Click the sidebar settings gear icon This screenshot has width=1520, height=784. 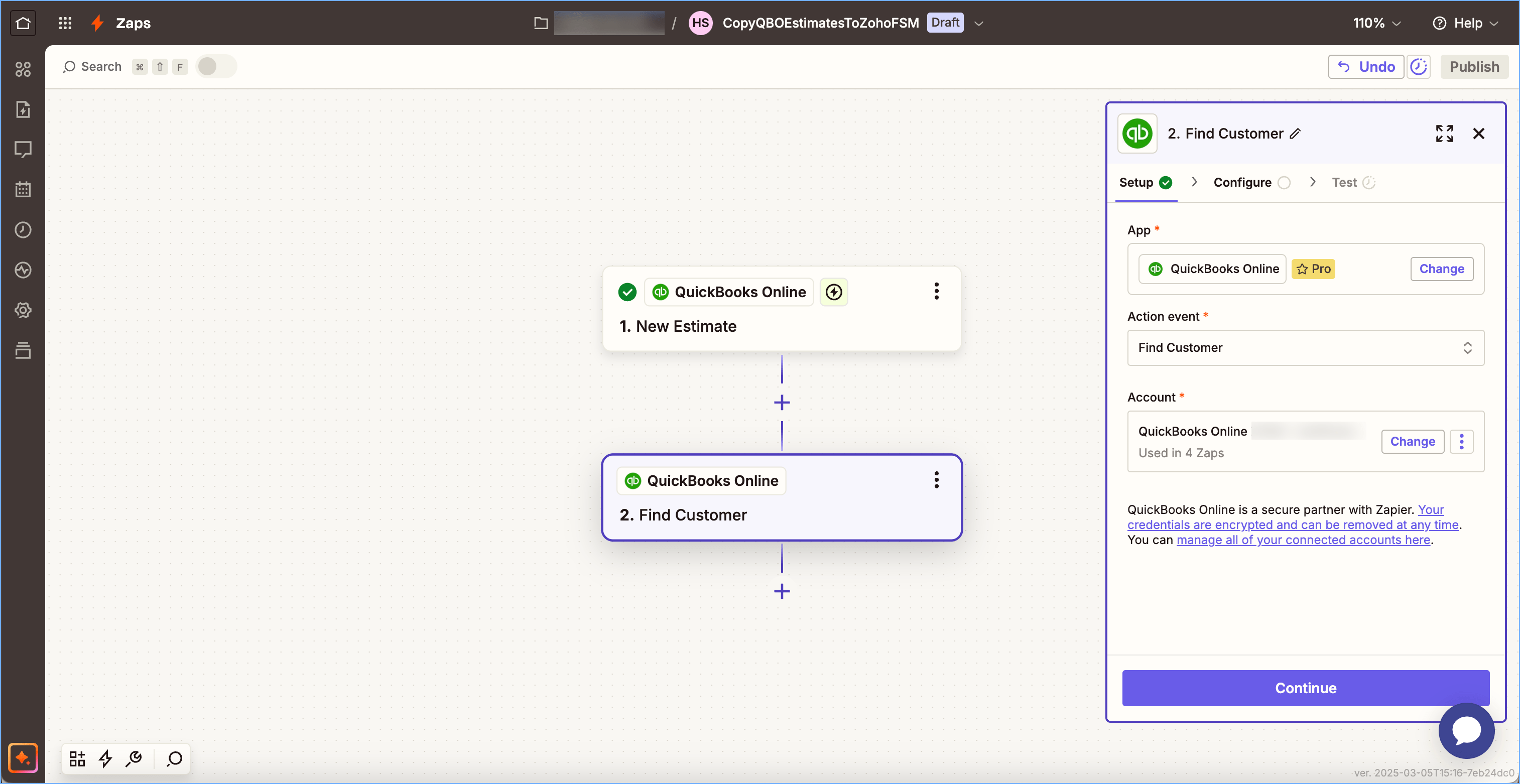click(x=23, y=310)
